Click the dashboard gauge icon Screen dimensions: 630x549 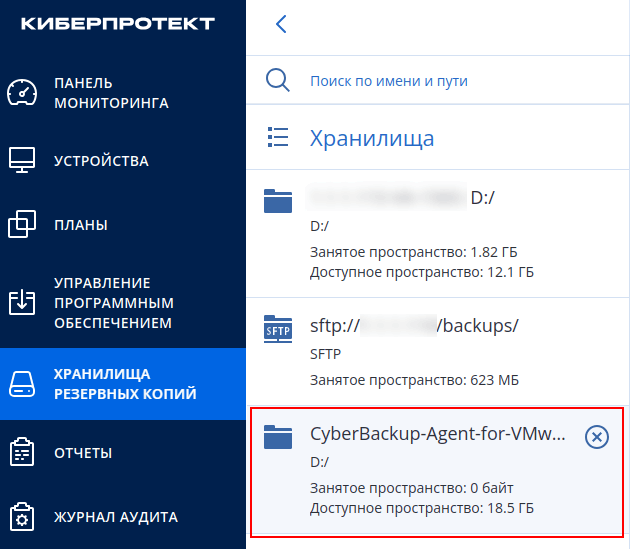point(22,93)
